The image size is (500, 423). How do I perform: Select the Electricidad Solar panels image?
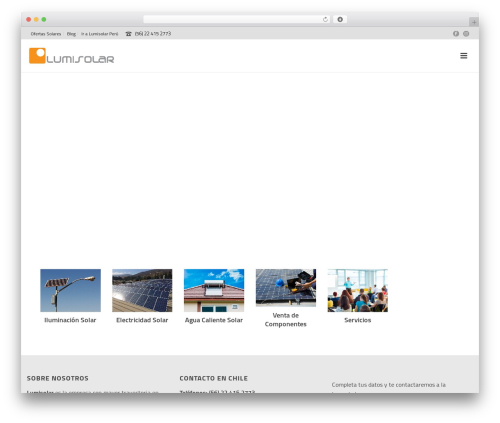pos(142,290)
